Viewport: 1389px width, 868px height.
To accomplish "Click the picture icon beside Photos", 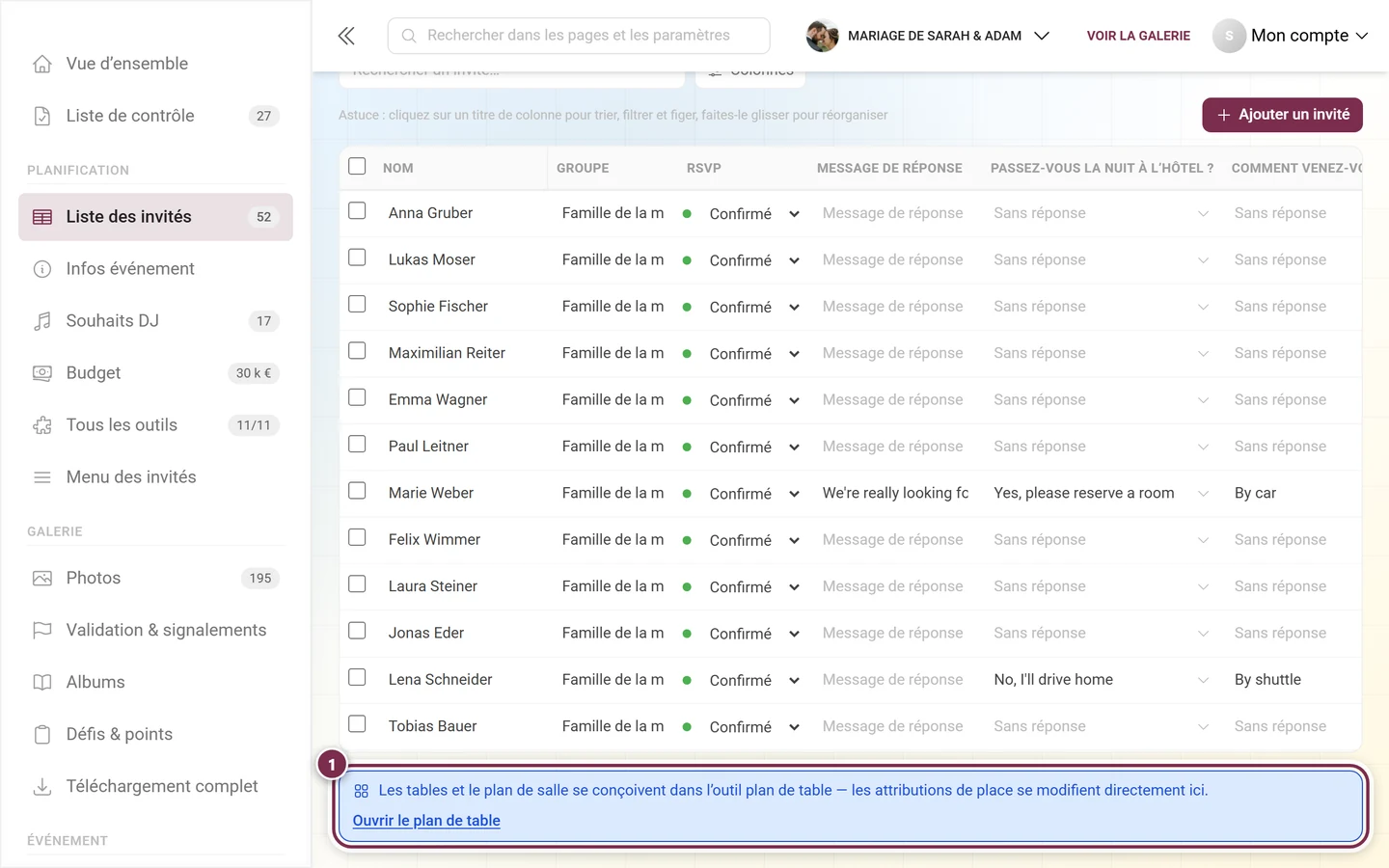I will point(42,579).
